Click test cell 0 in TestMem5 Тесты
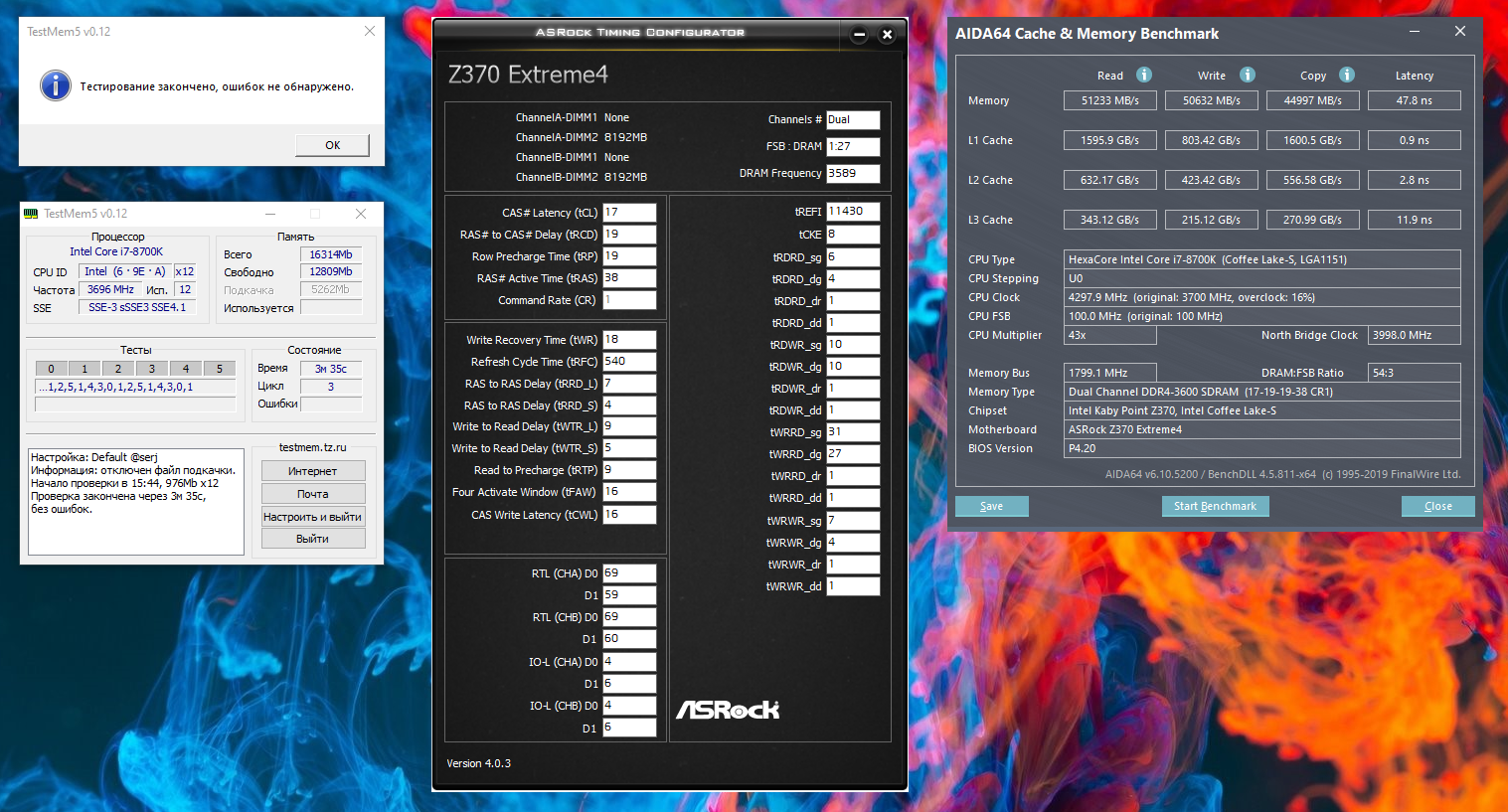This screenshot has width=1508, height=812. click(x=52, y=369)
